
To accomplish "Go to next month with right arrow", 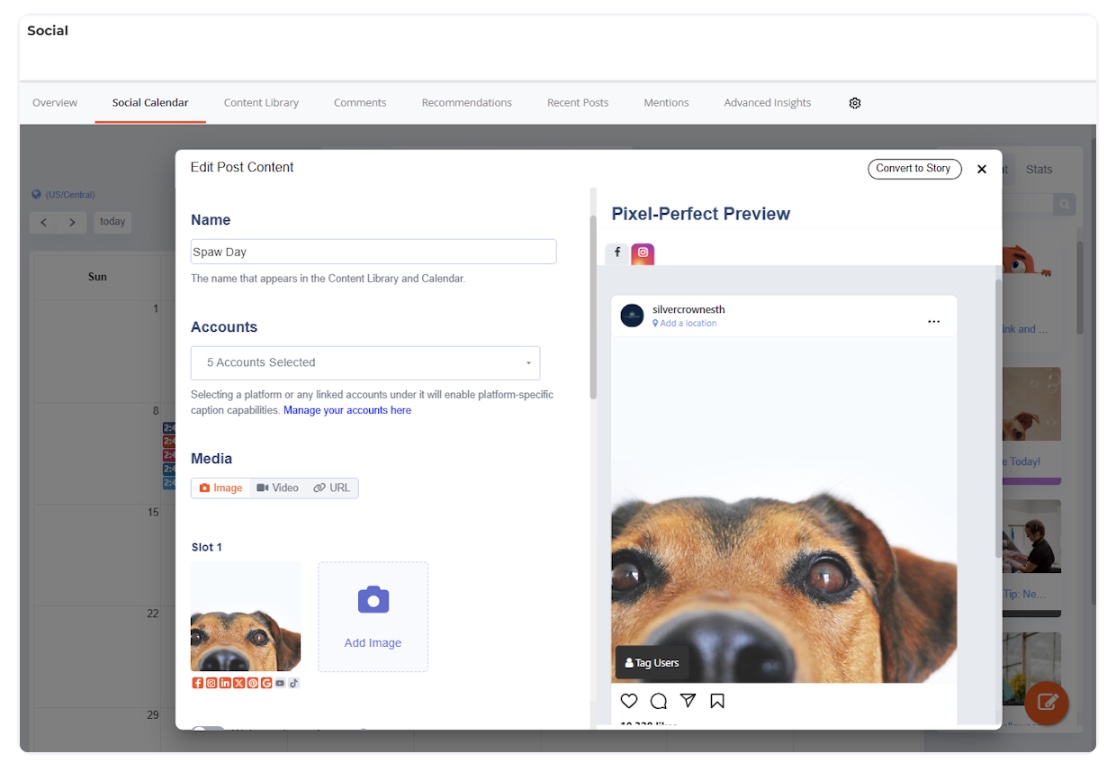I will 72,222.
